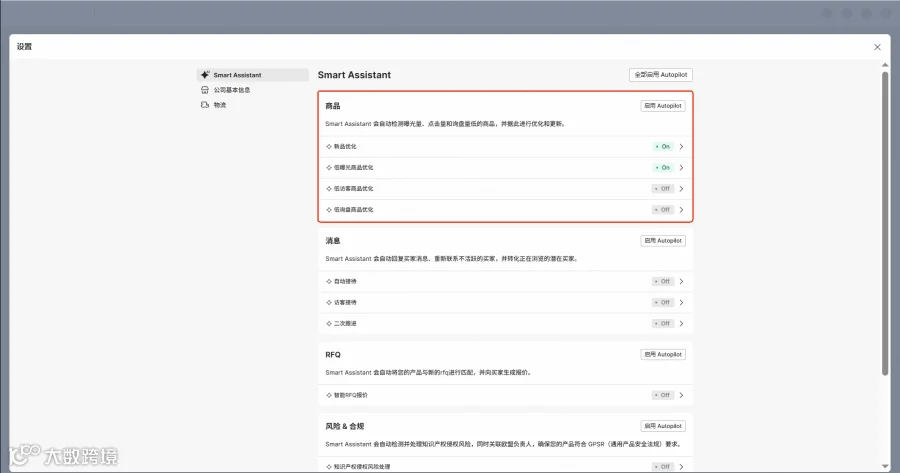Click 启用 Autopilot in the 消息 section
Image resolution: width=900 pixels, height=473 pixels.
(x=663, y=241)
